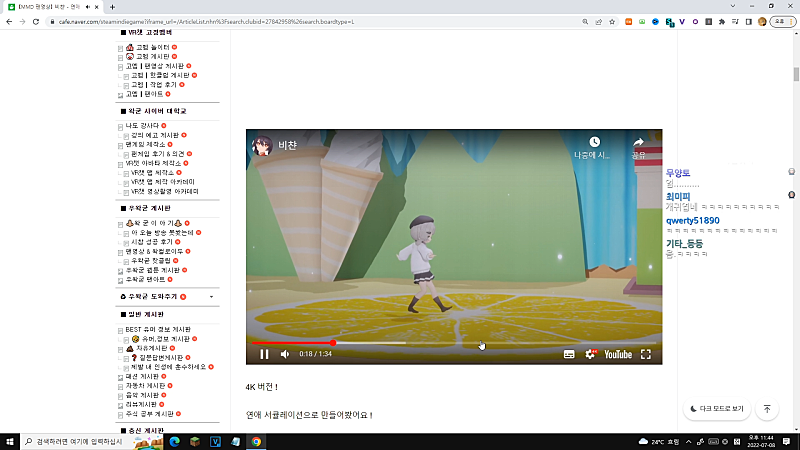Open BEST 유머 정보 게시판

tap(158, 329)
